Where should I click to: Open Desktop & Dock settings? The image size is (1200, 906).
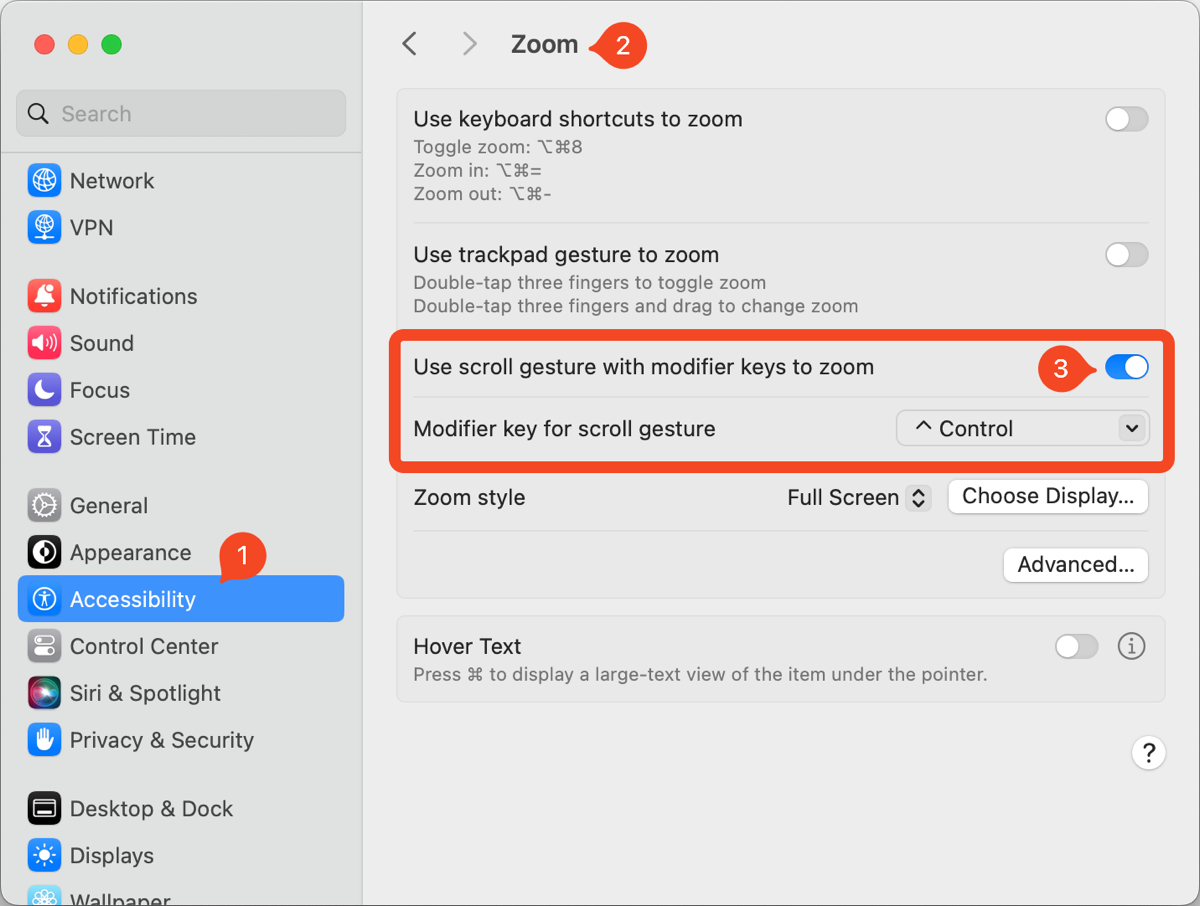[x=151, y=808]
